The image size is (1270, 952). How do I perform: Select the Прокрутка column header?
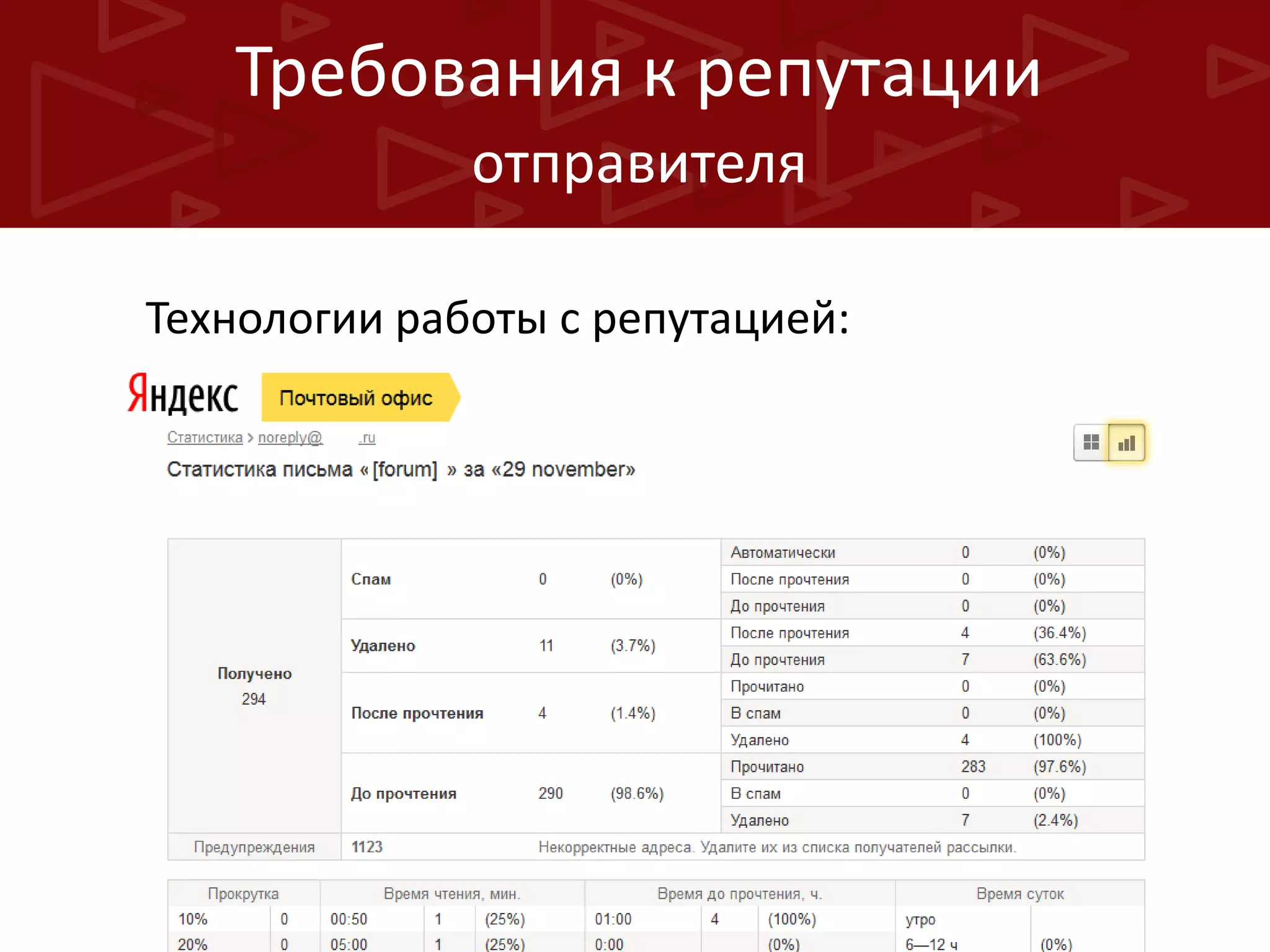[243, 894]
